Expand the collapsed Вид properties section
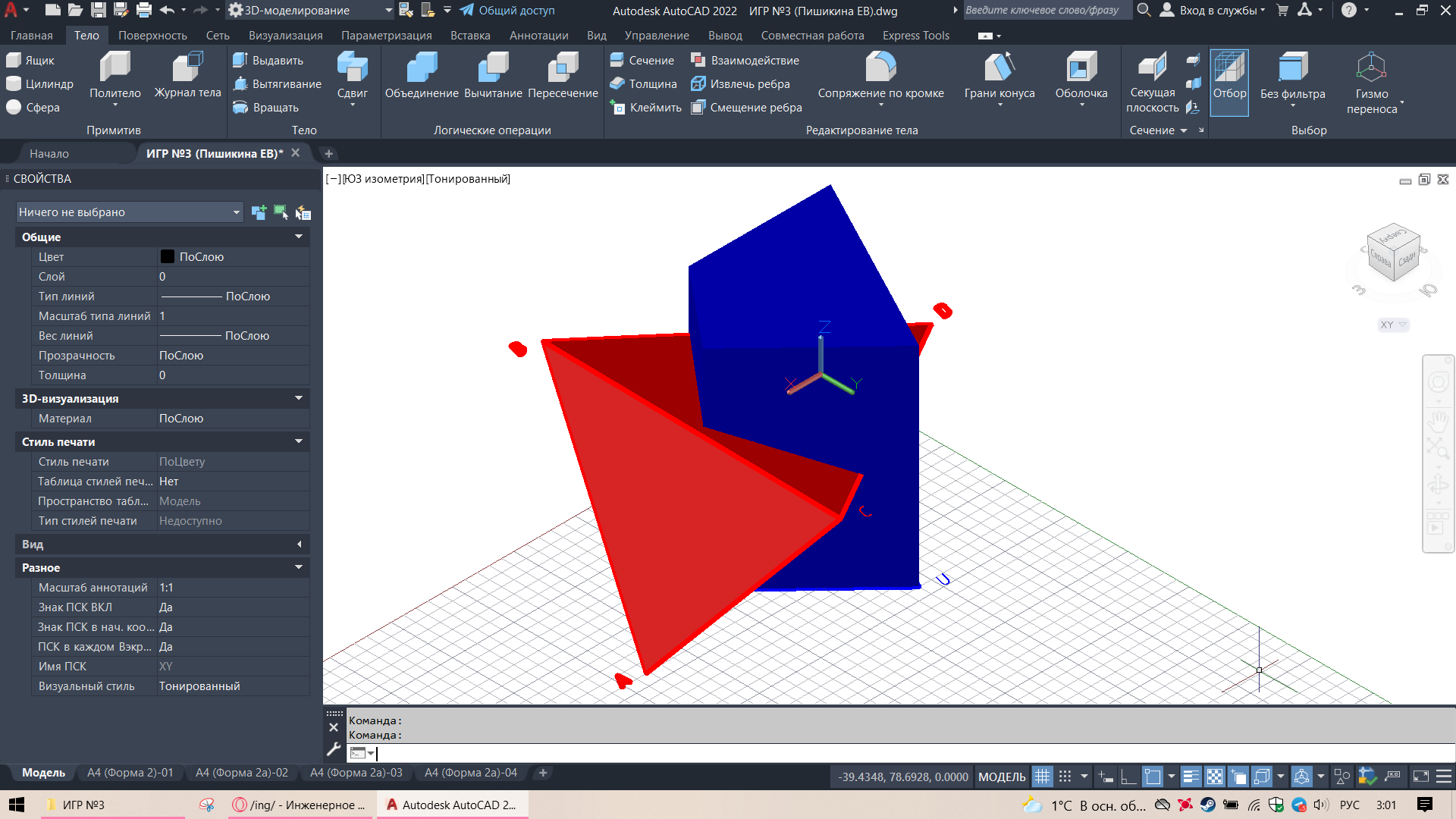 299,544
